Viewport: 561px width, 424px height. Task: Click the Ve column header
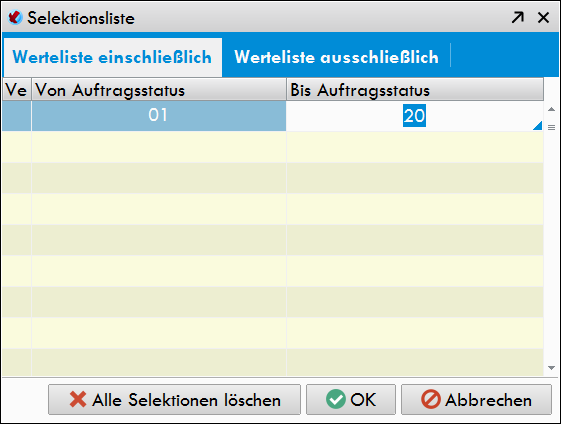(x=17, y=89)
